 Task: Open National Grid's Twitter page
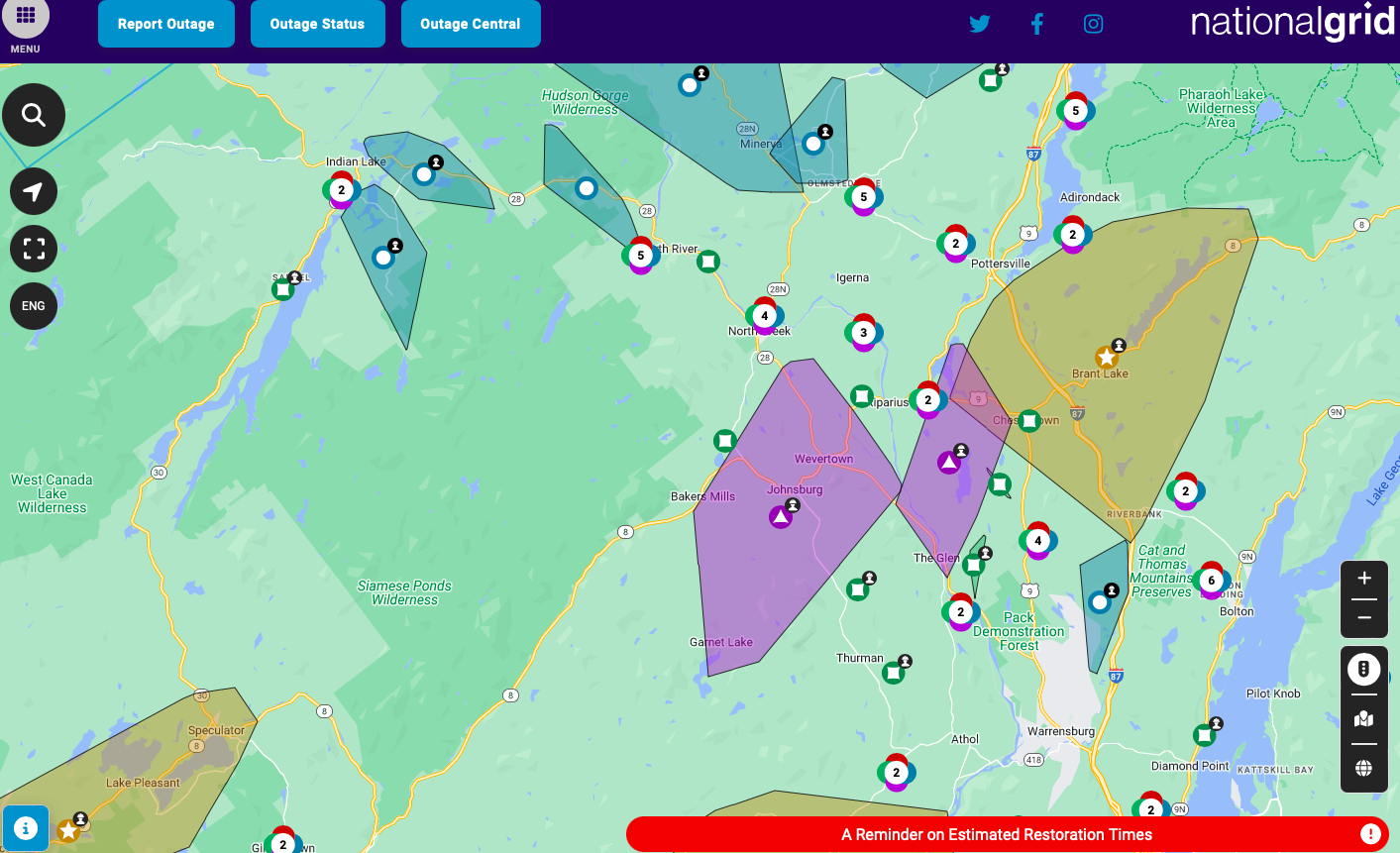coord(980,24)
